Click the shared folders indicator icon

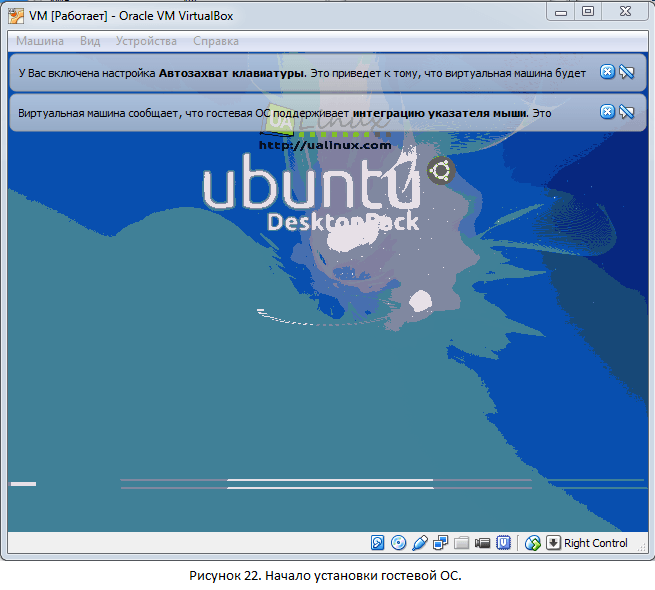[x=461, y=543]
